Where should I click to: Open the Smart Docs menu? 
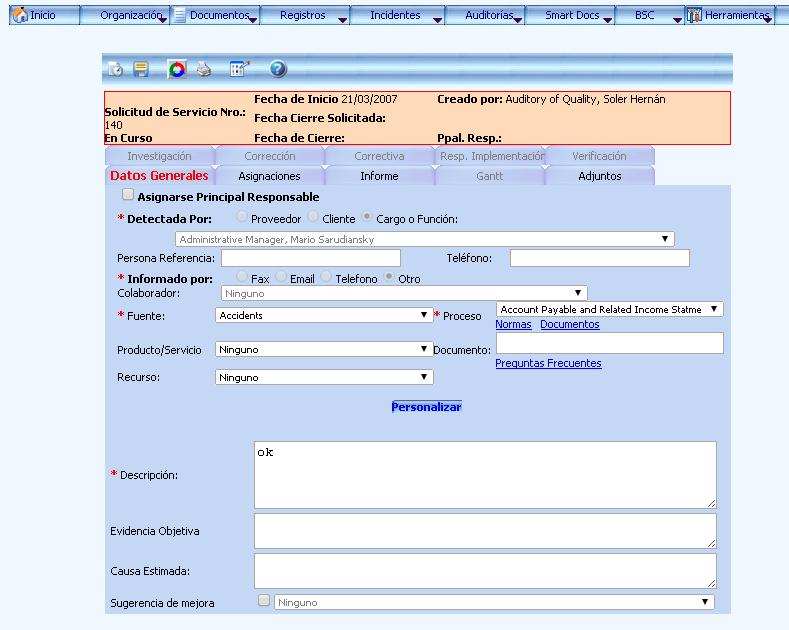click(572, 15)
